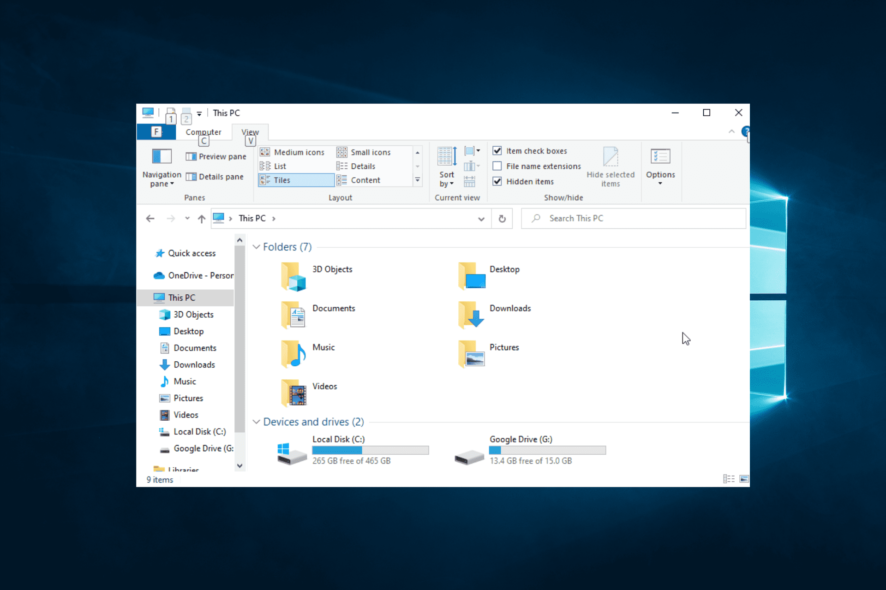Click Google Drive (G:) usage bar

point(548,450)
